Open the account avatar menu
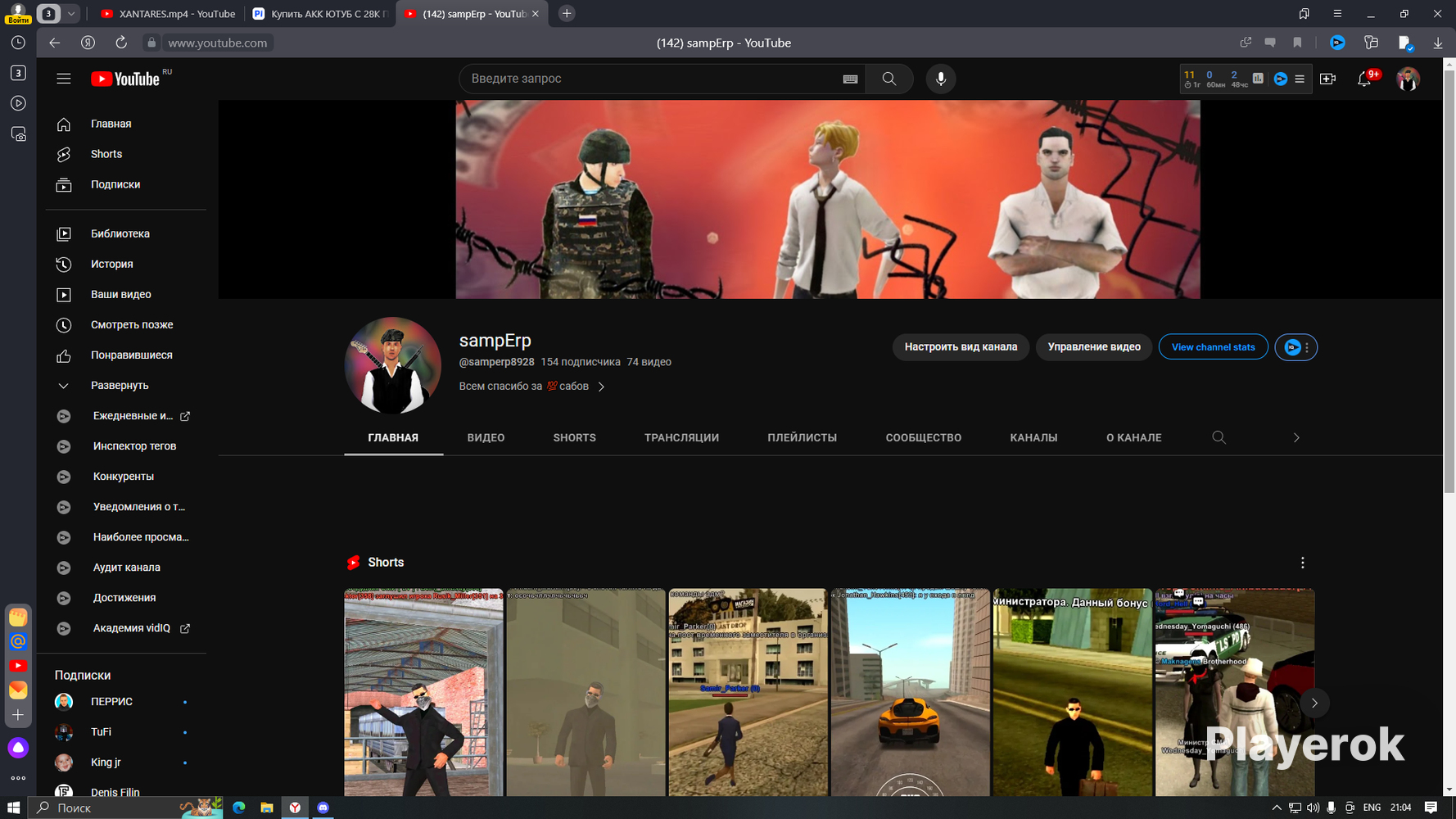The height and width of the screenshot is (819, 1456). coord(1408,79)
